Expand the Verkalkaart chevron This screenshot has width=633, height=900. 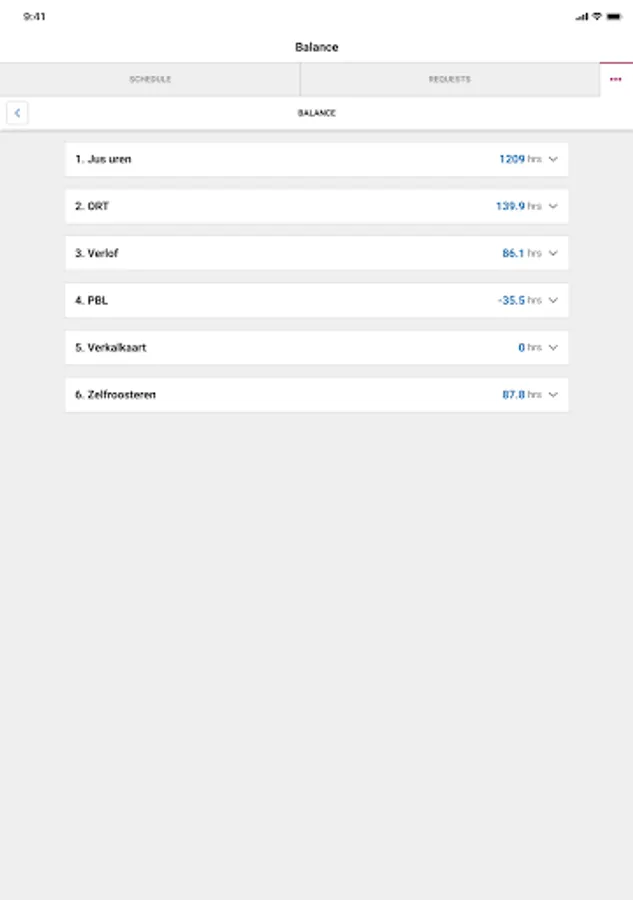point(553,347)
